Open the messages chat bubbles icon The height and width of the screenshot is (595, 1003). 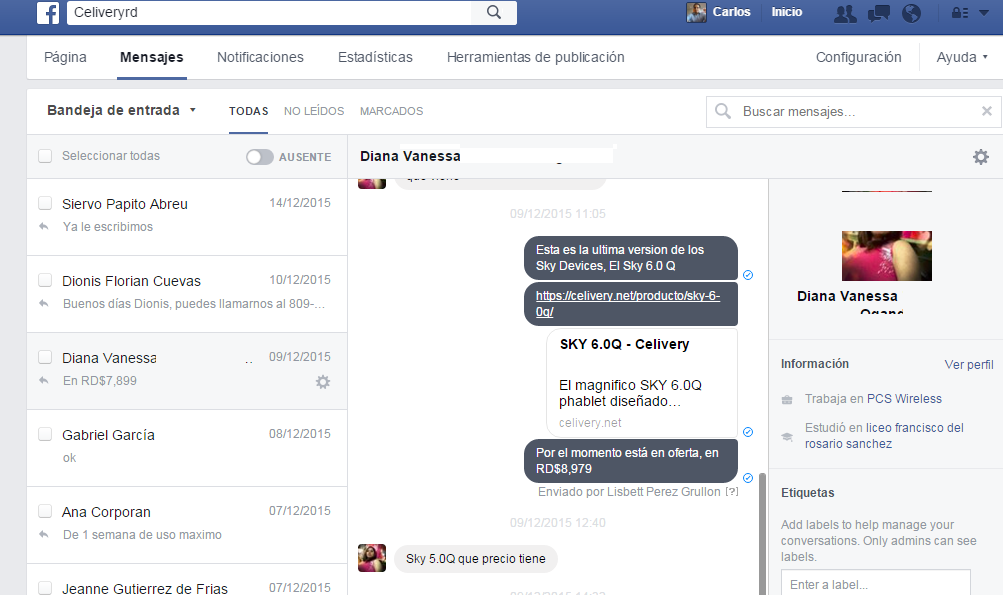coord(878,13)
